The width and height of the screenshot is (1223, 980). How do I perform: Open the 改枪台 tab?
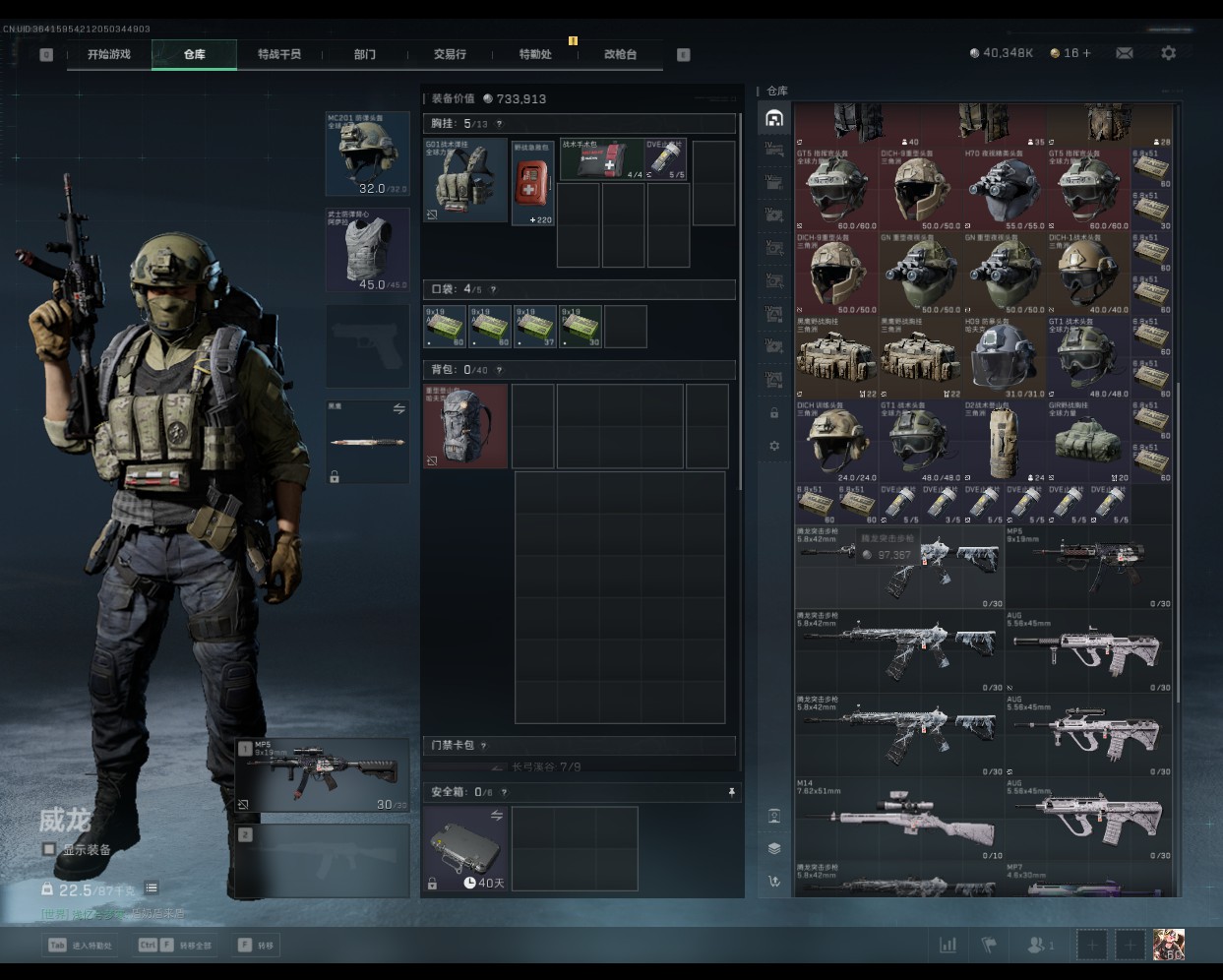tap(620, 54)
